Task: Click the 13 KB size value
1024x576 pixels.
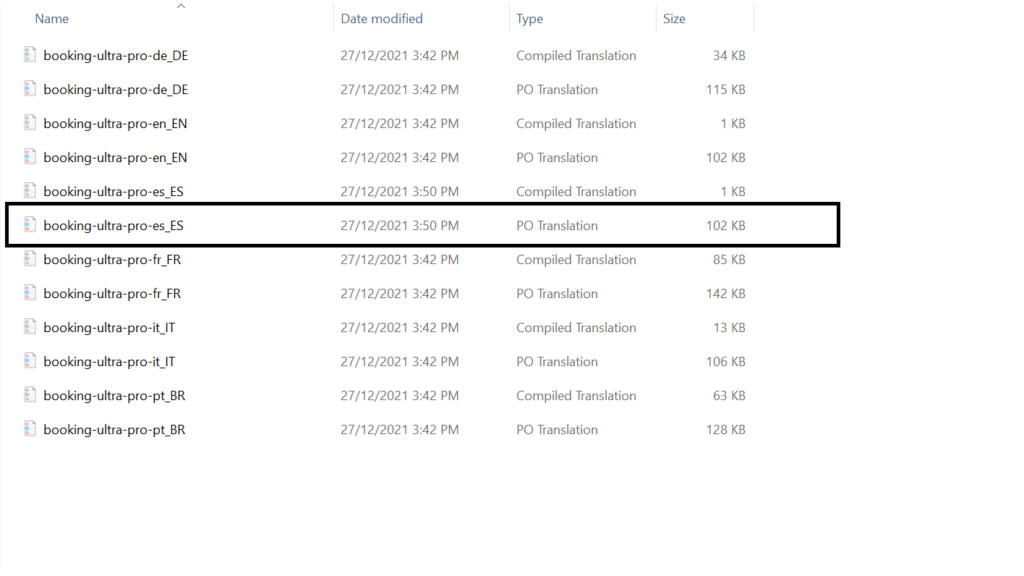Action: click(729, 327)
